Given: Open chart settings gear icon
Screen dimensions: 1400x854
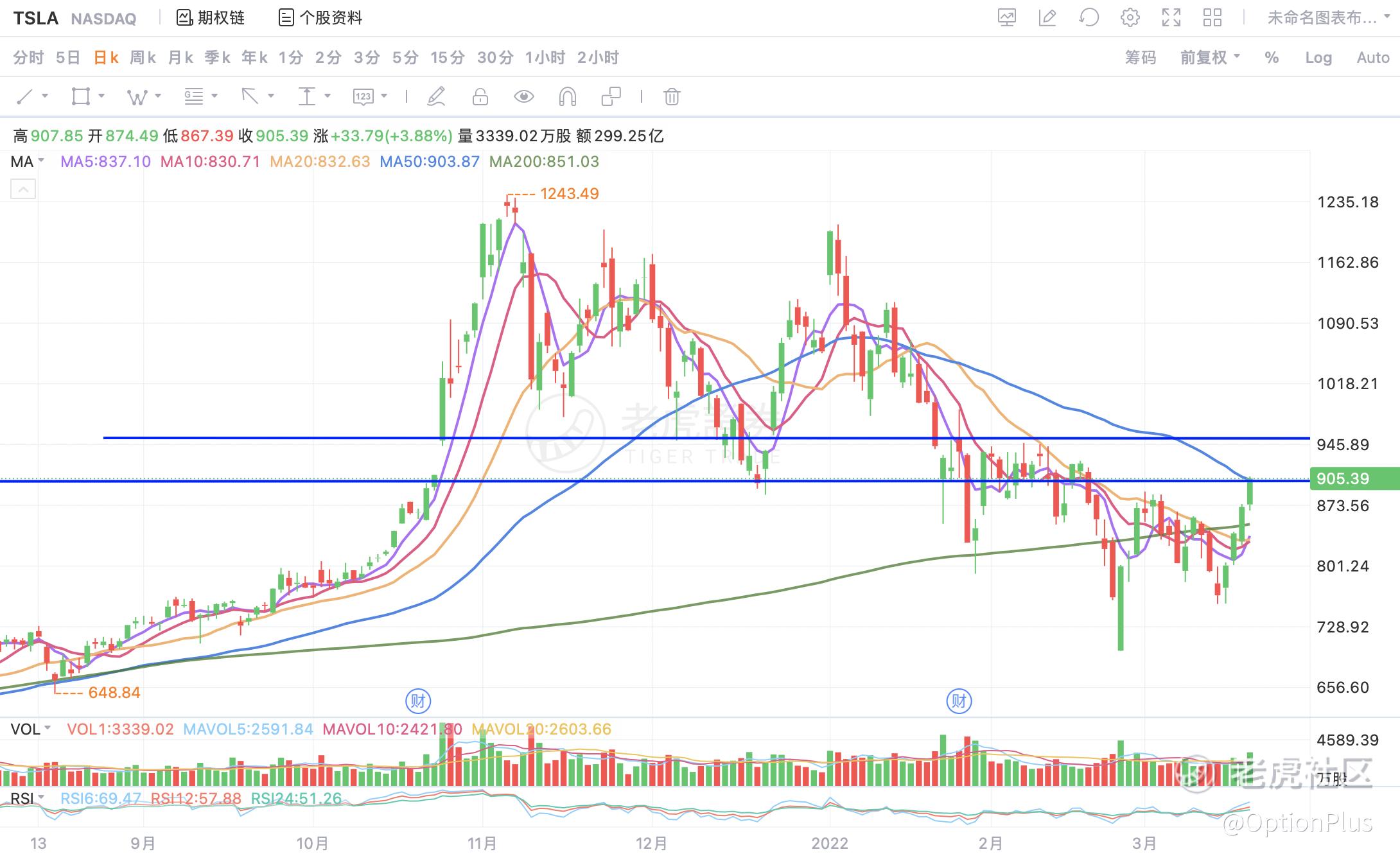Looking at the screenshot, I should click(x=1130, y=17).
